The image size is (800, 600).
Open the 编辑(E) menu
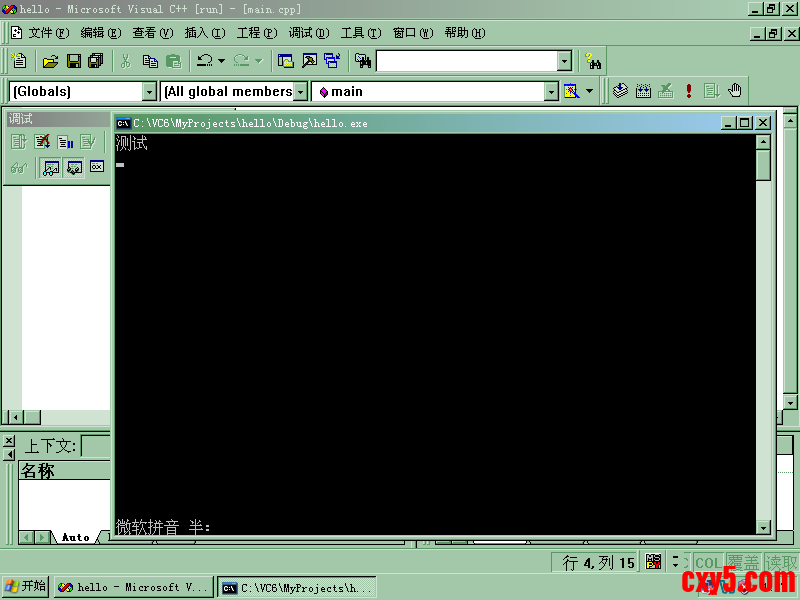[x=101, y=33]
